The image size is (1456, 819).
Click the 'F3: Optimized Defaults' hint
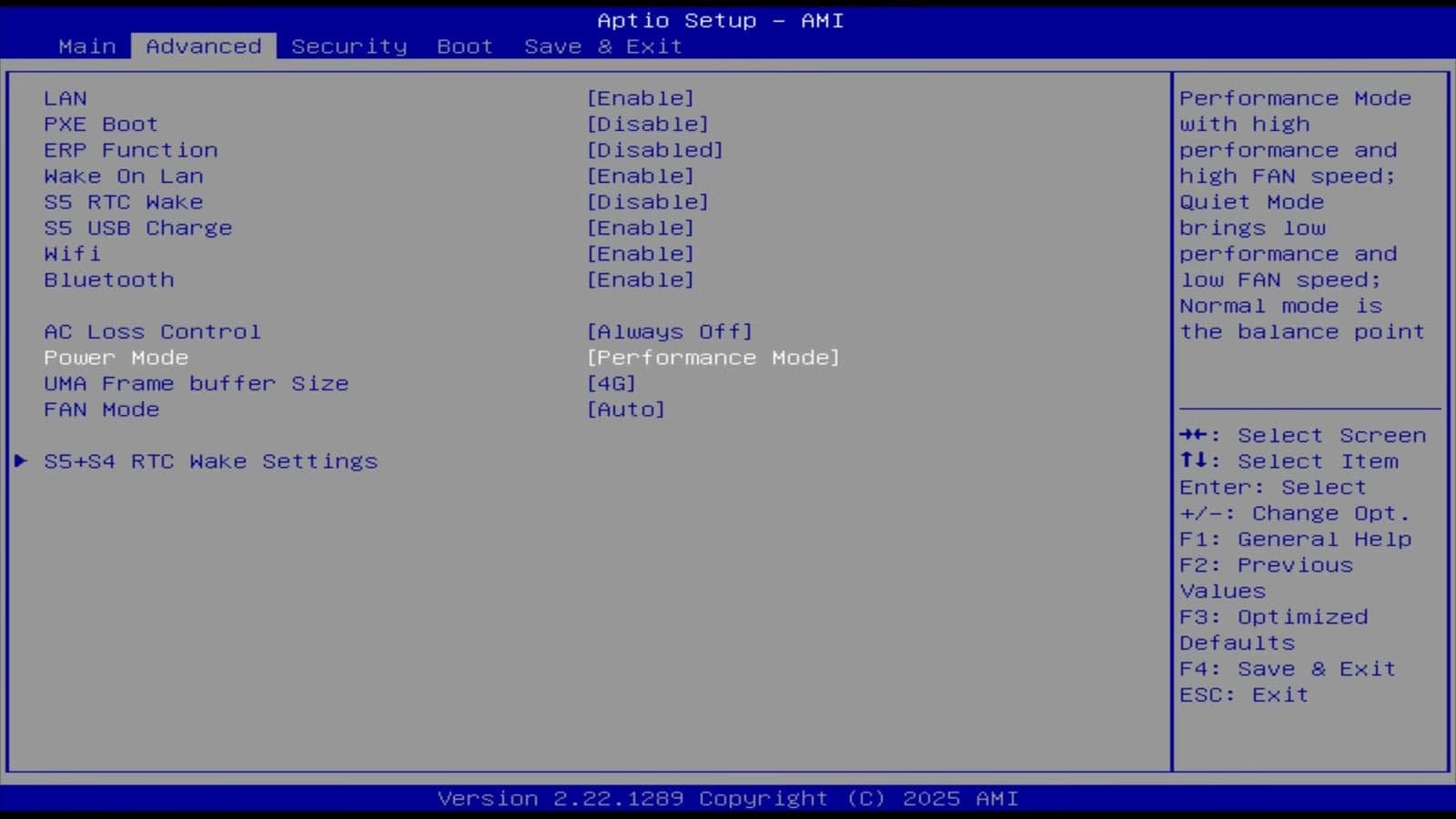tap(1274, 630)
